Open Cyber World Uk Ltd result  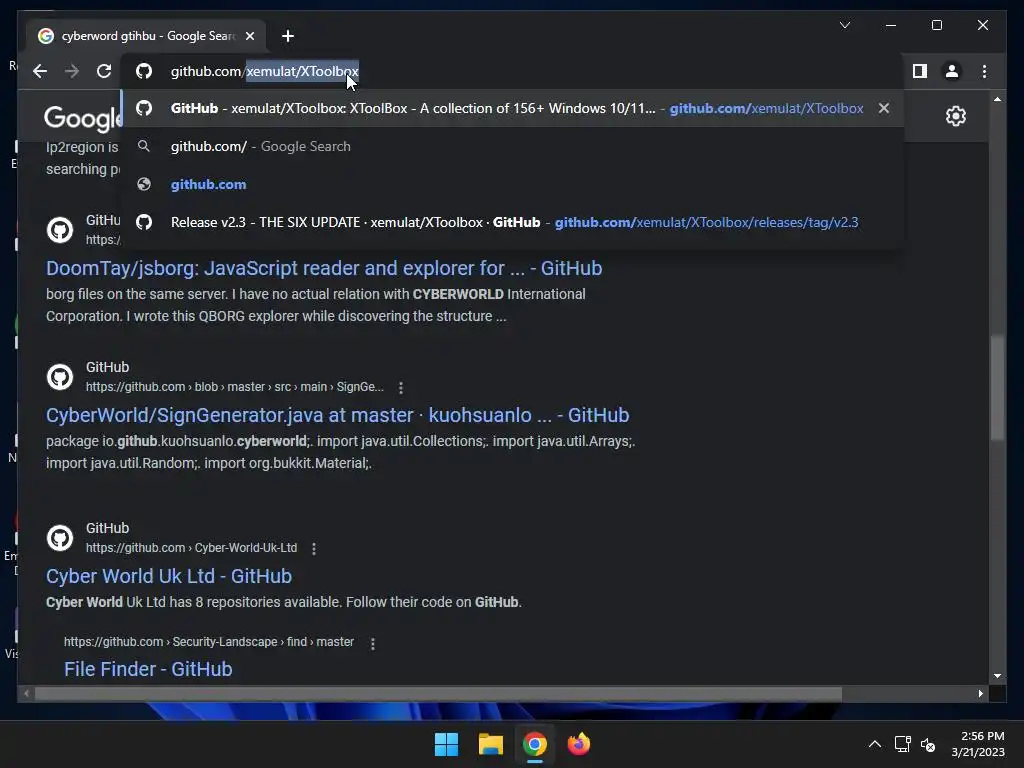(168, 576)
